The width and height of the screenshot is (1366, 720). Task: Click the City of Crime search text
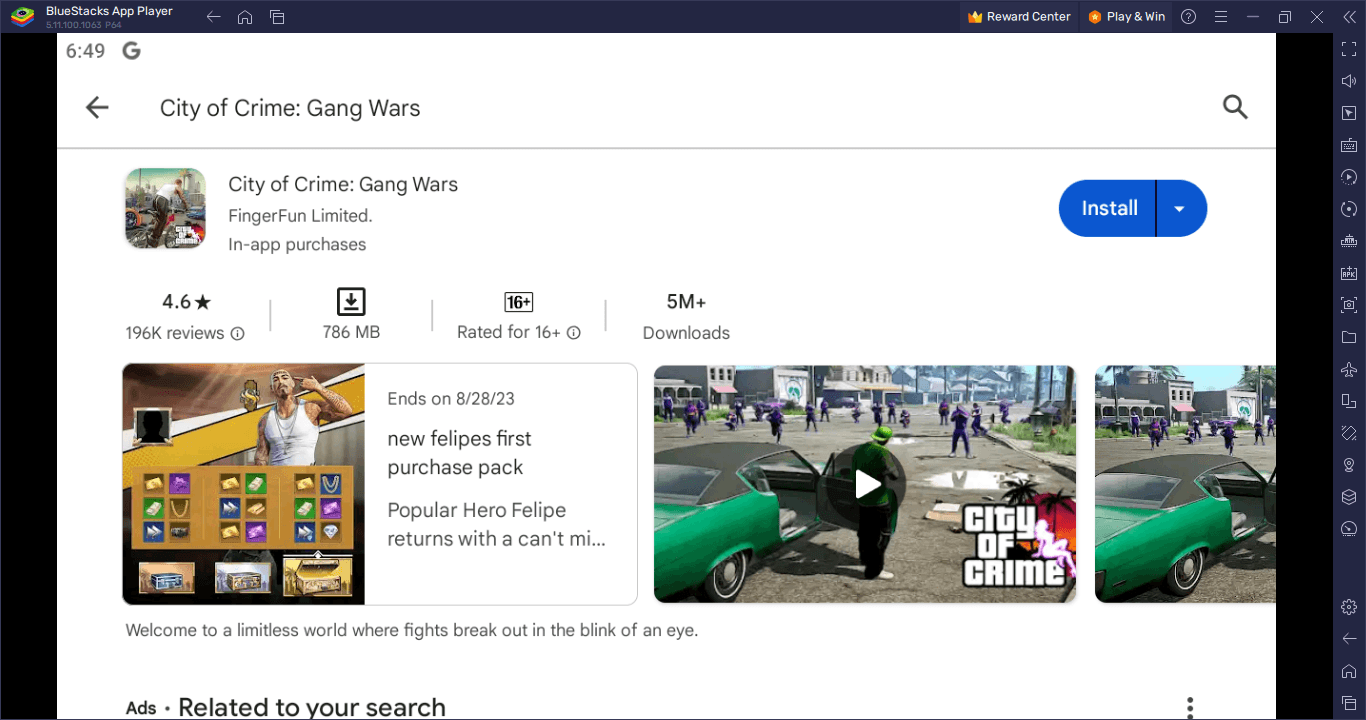(x=290, y=108)
